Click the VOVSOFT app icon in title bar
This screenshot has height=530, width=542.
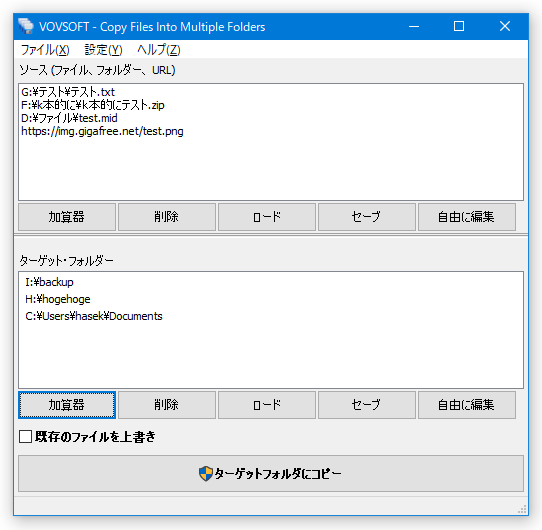pos(26,26)
